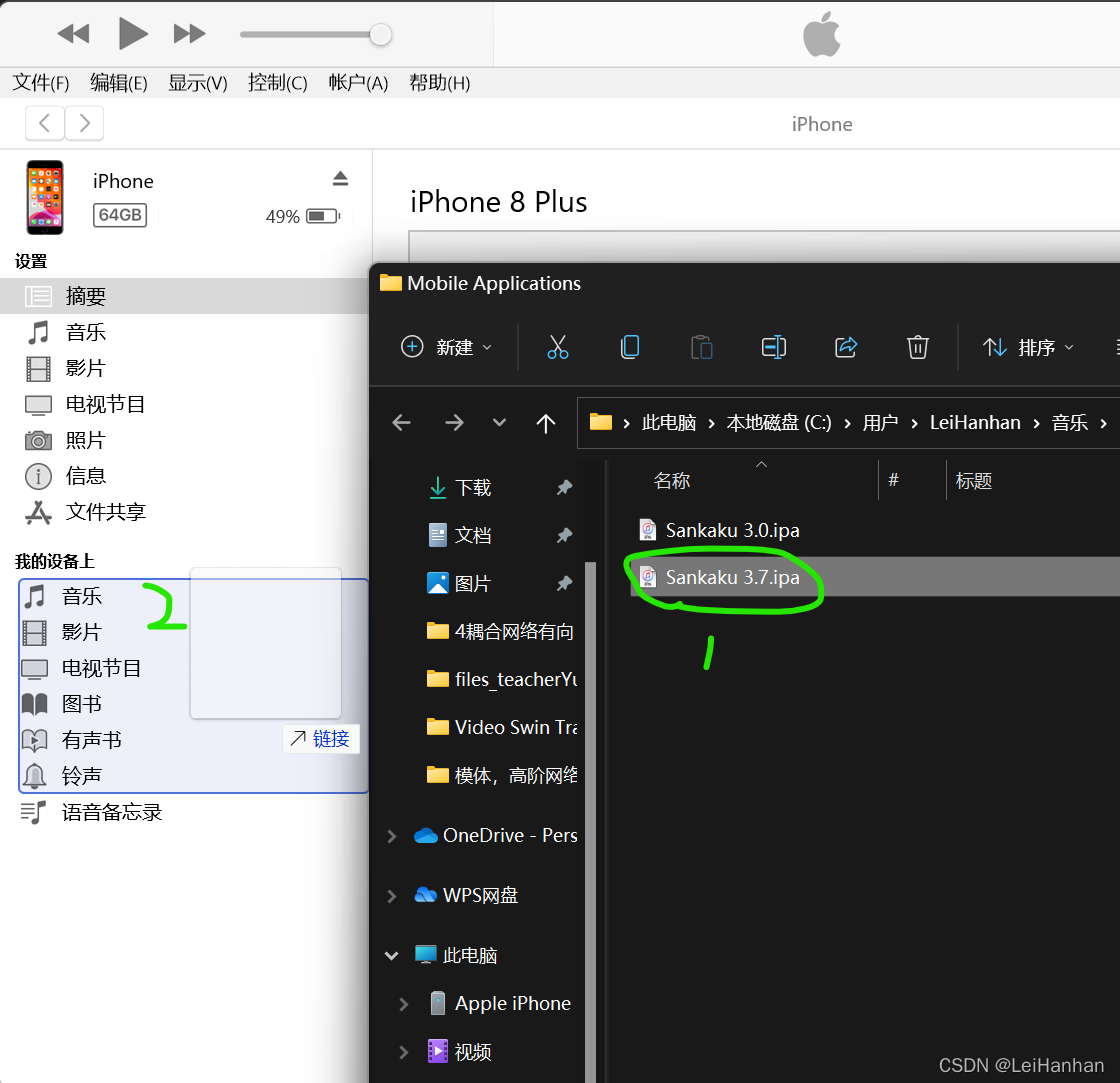Open the 帐户(A) menu
The image size is (1120, 1083).
point(358,83)
